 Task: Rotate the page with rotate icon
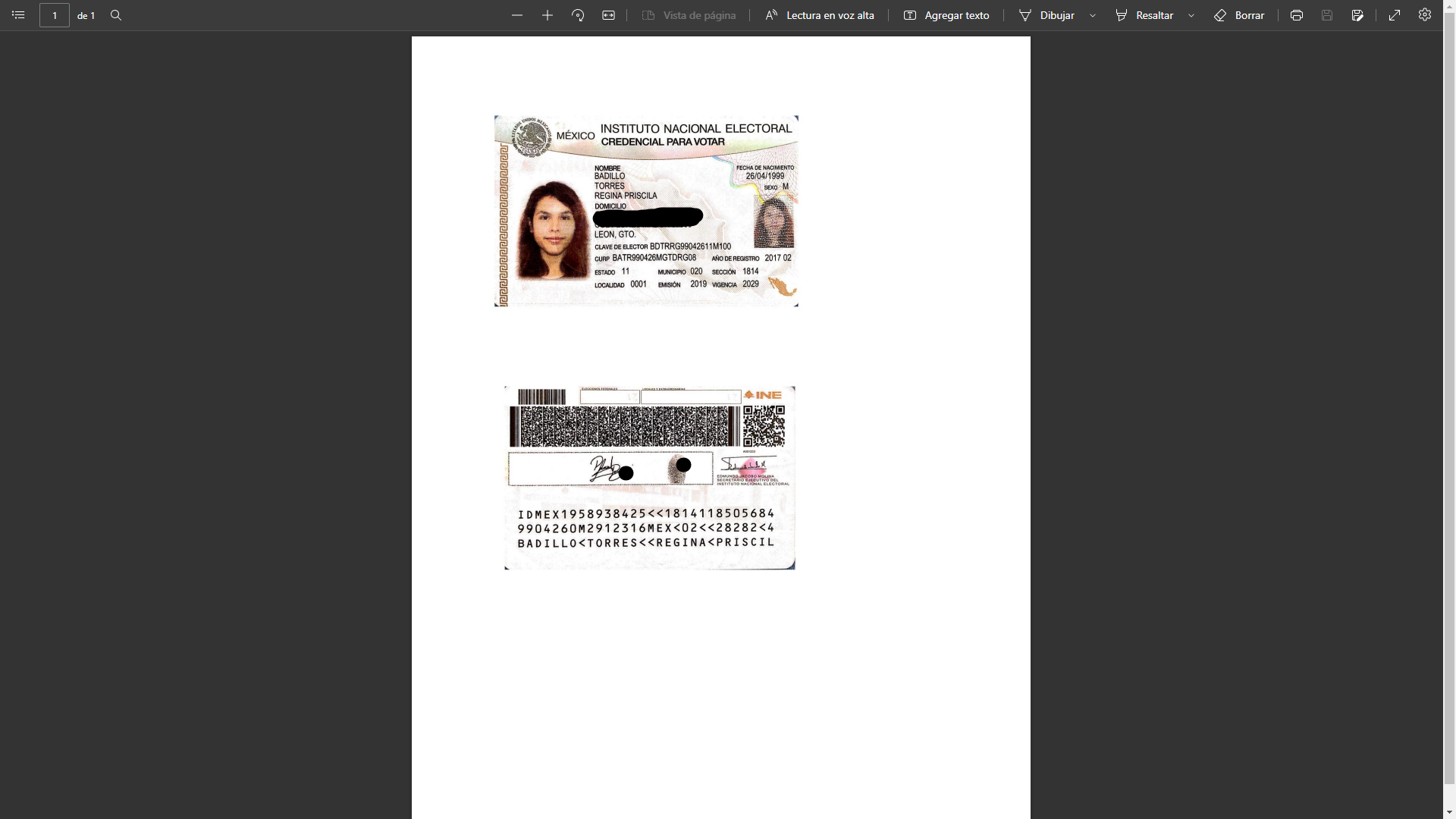click(578, 15)
